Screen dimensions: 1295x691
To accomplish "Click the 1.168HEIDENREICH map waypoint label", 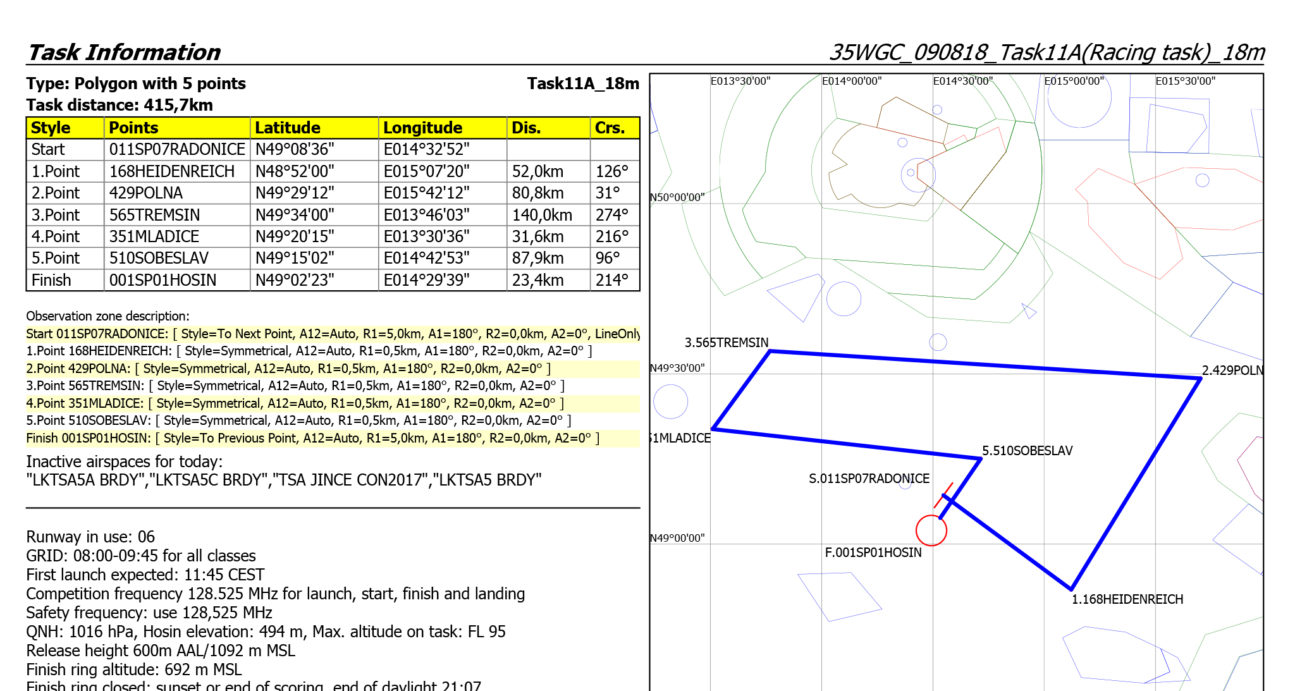I will point(1127,600).
